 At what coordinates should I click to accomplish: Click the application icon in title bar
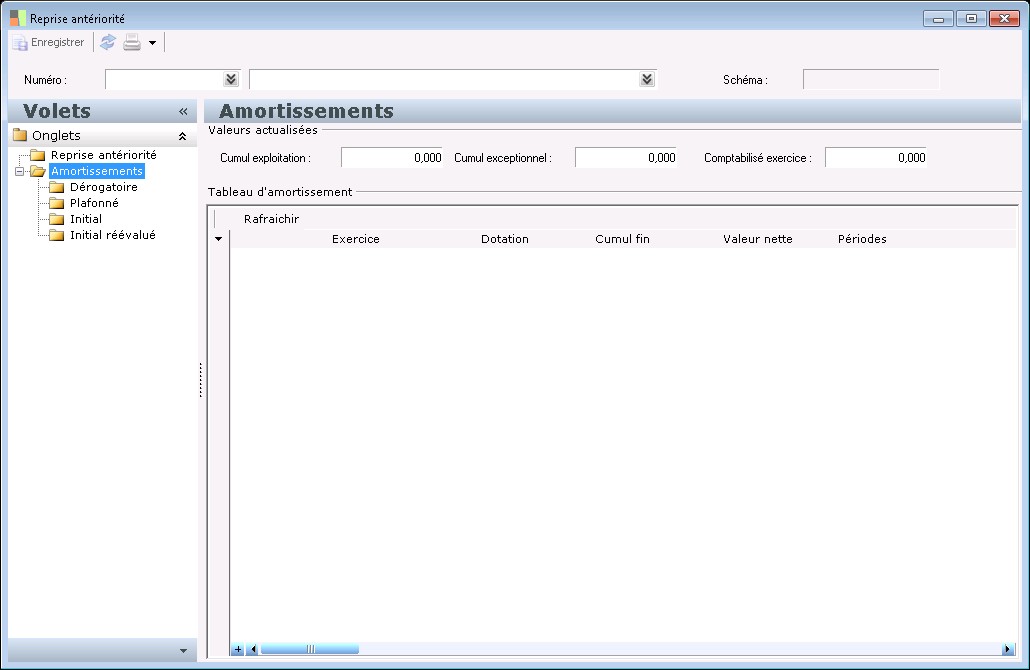18,18
